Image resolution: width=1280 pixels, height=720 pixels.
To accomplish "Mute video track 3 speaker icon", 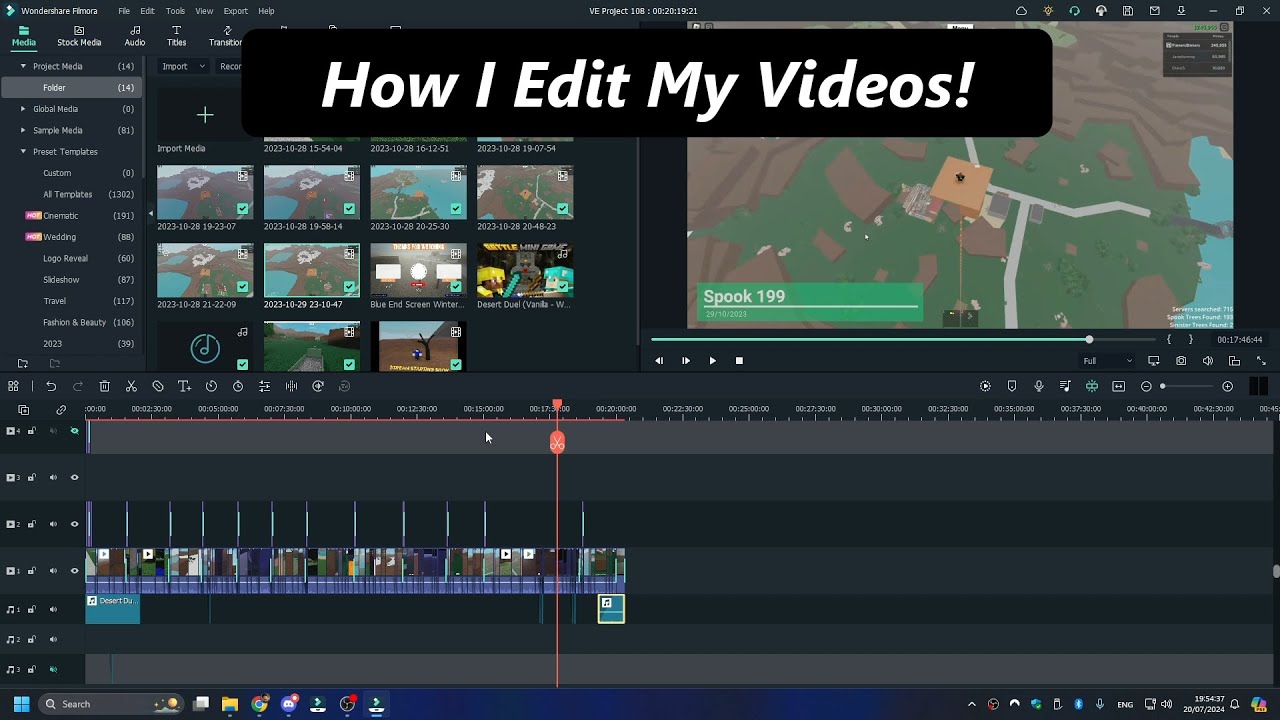I will click(x=53, y=478).
